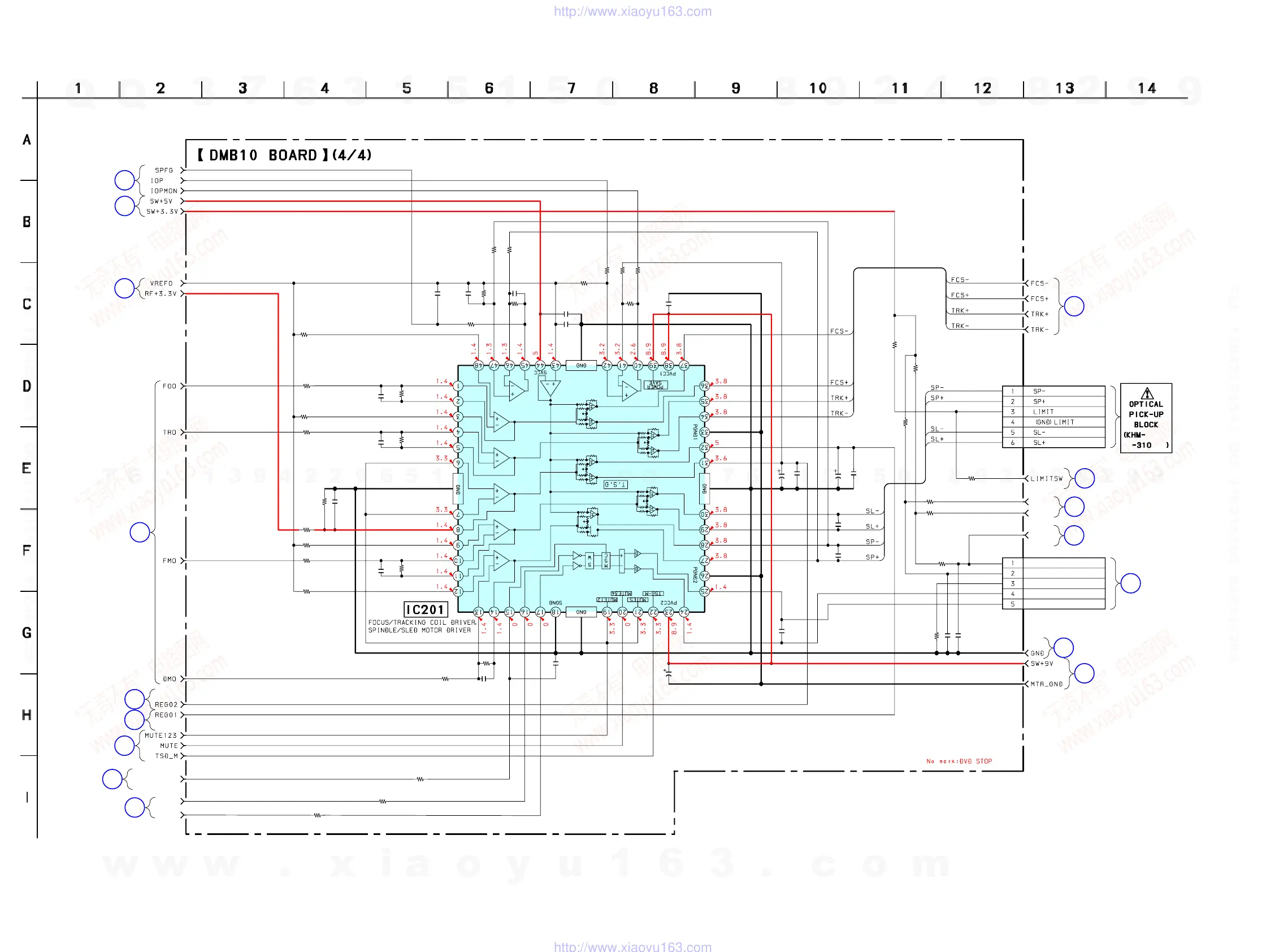
Task: Click the RF+3.3V input label
Action: [x=161, y=293]
